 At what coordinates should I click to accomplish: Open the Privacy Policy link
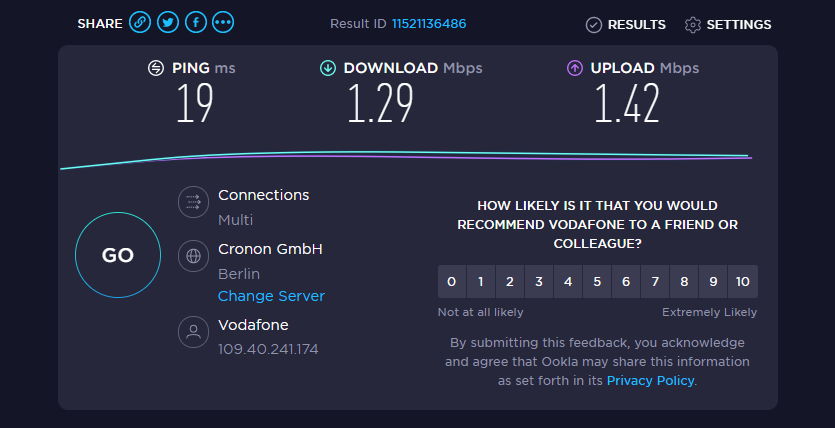click(x=650, y=381)
